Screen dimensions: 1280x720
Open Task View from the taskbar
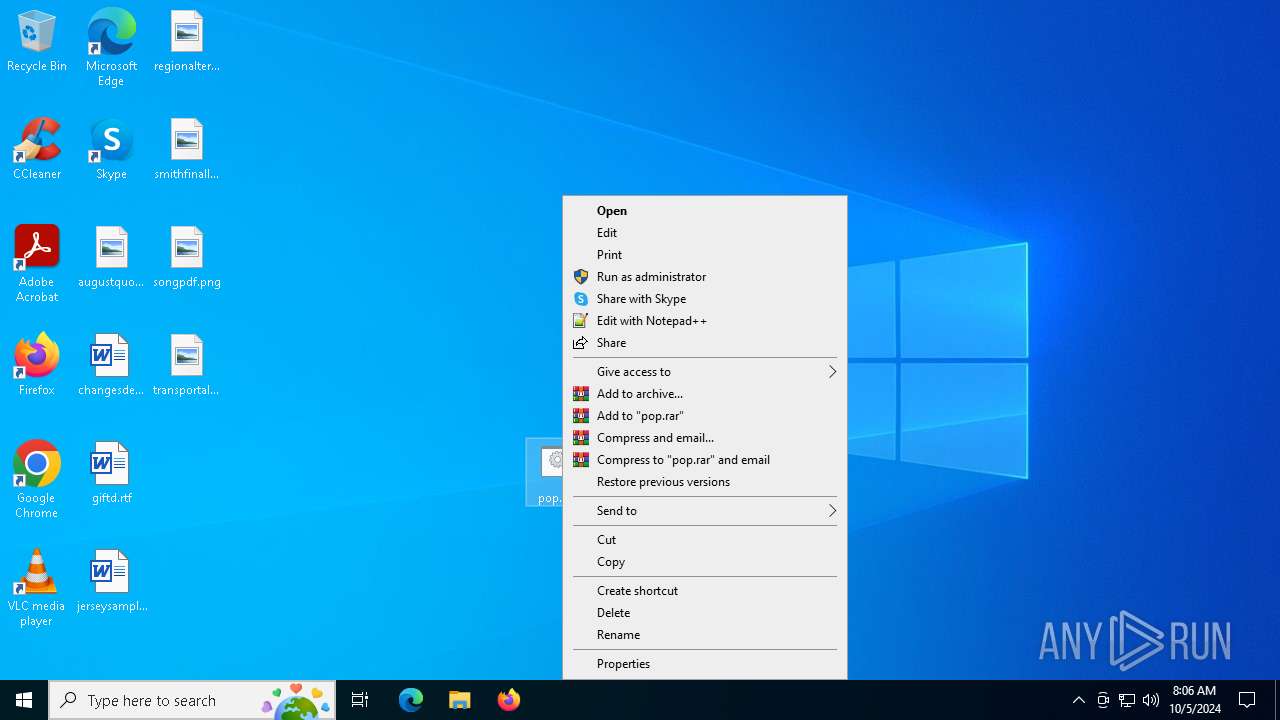coord(360,700)
